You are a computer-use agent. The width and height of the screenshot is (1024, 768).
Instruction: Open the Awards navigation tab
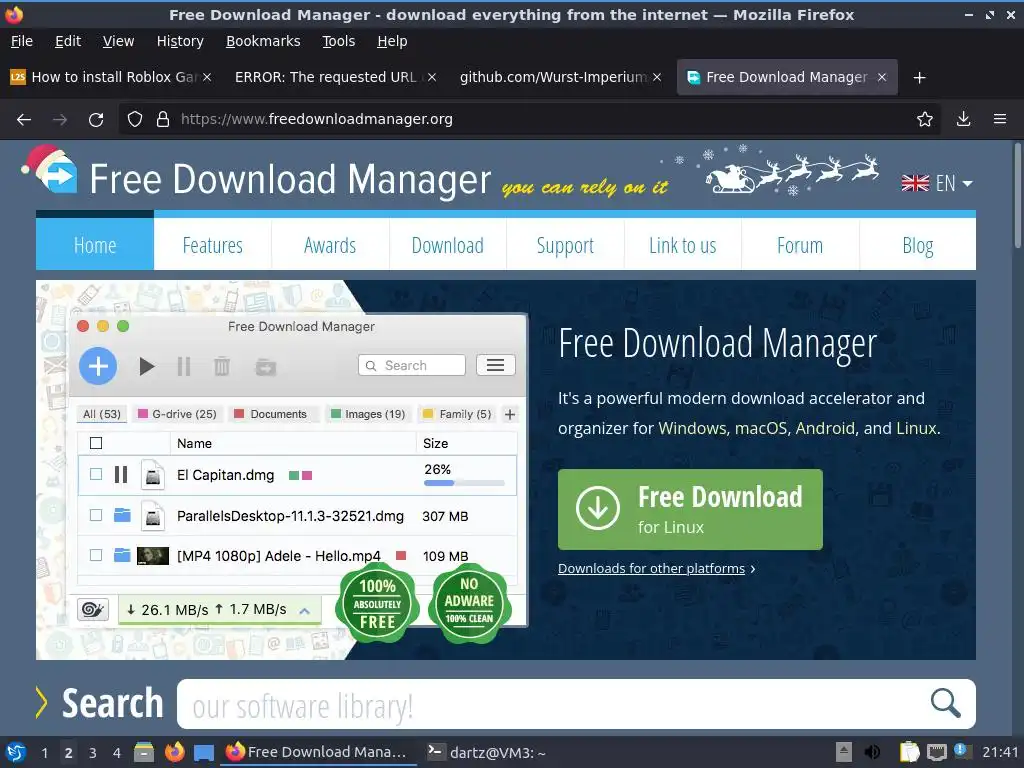click(x=330, y=245)
